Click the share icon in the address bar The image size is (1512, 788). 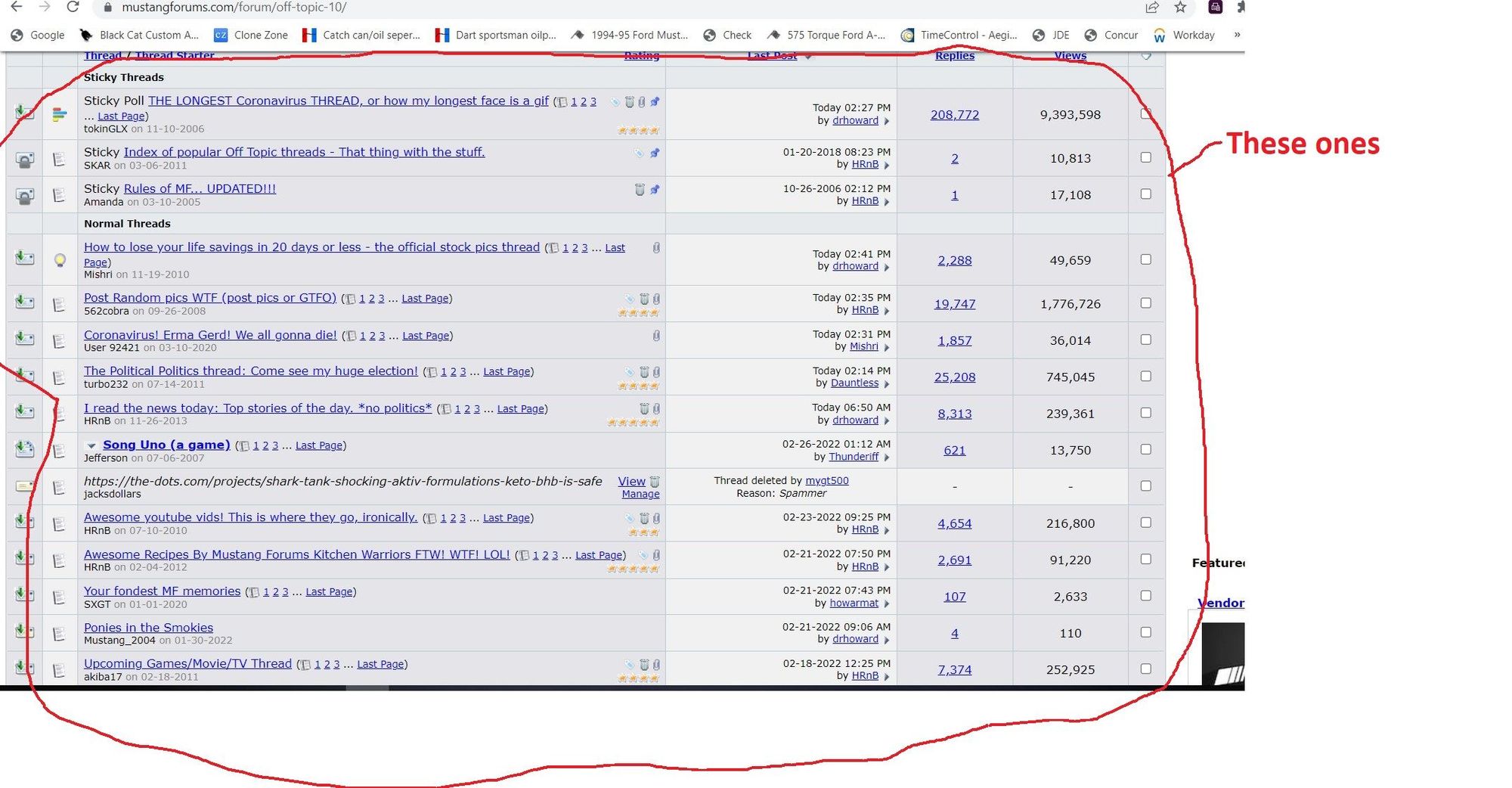(x=1151, y=8)
